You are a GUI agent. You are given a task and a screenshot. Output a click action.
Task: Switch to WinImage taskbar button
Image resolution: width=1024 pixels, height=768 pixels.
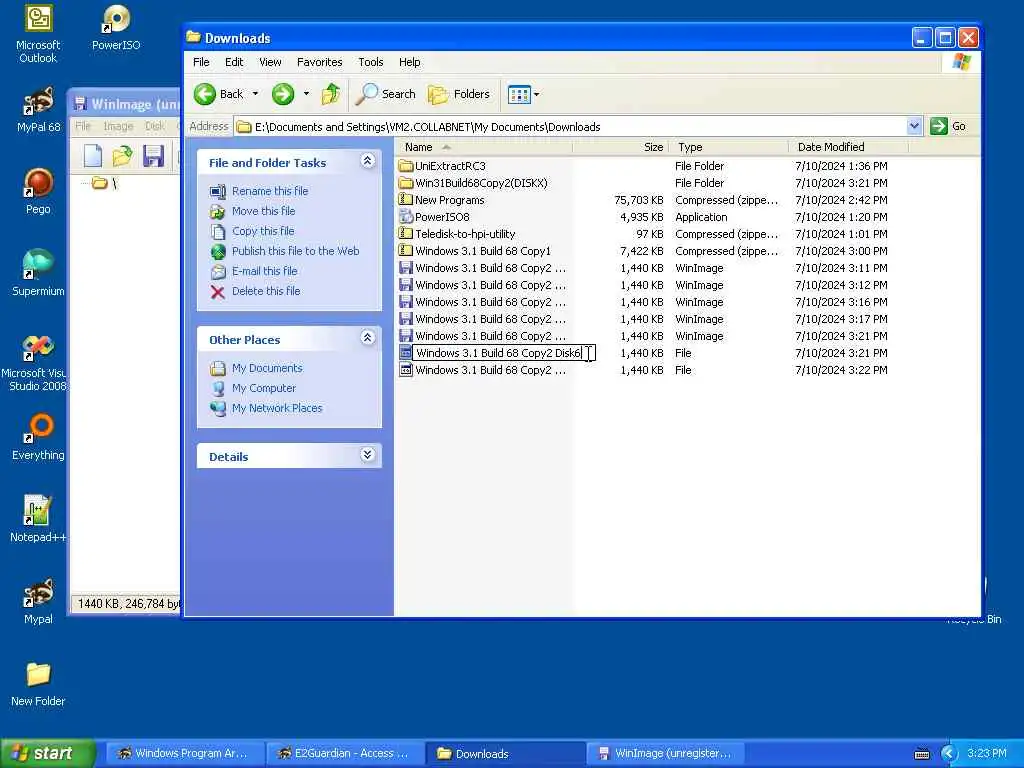[665, 754]
